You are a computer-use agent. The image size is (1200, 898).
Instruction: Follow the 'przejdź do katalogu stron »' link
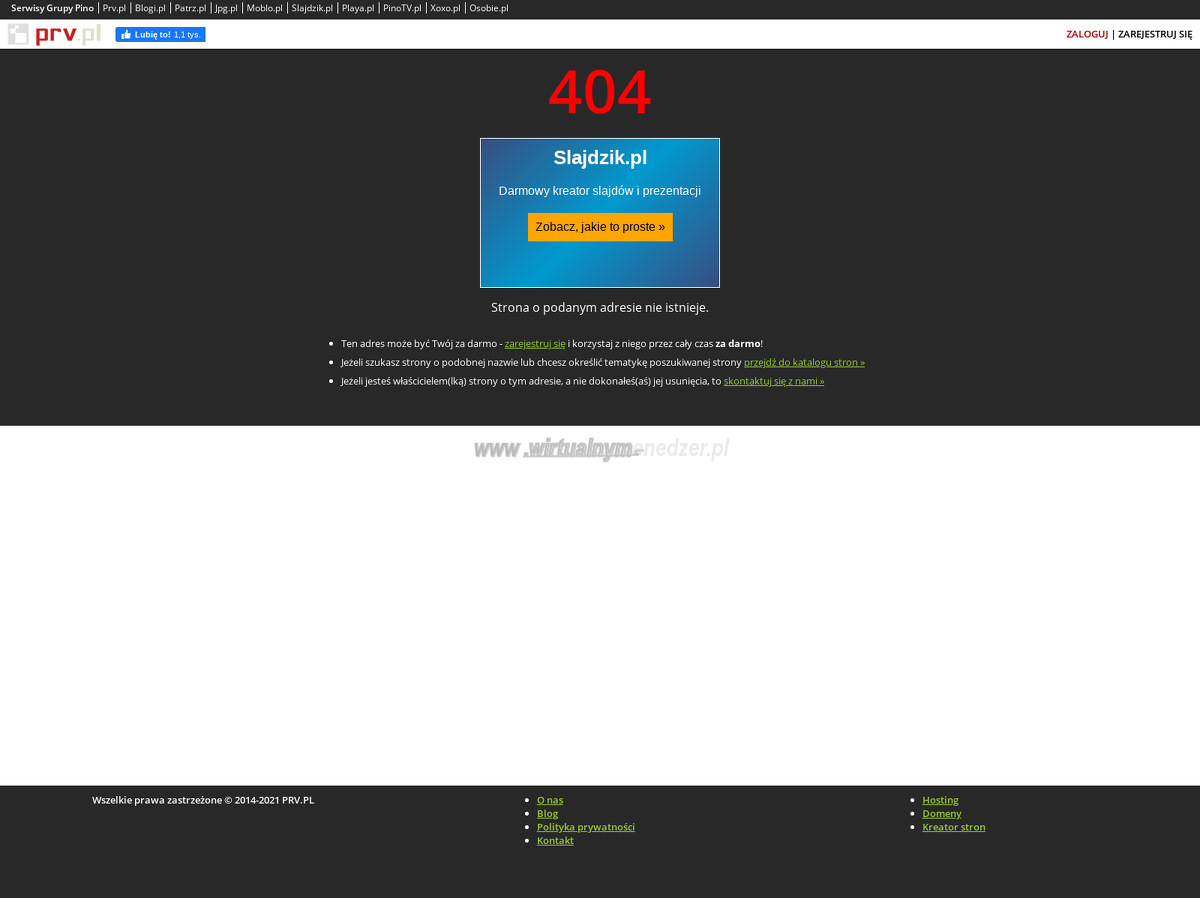pyautogui.click(x=804, y=363)
